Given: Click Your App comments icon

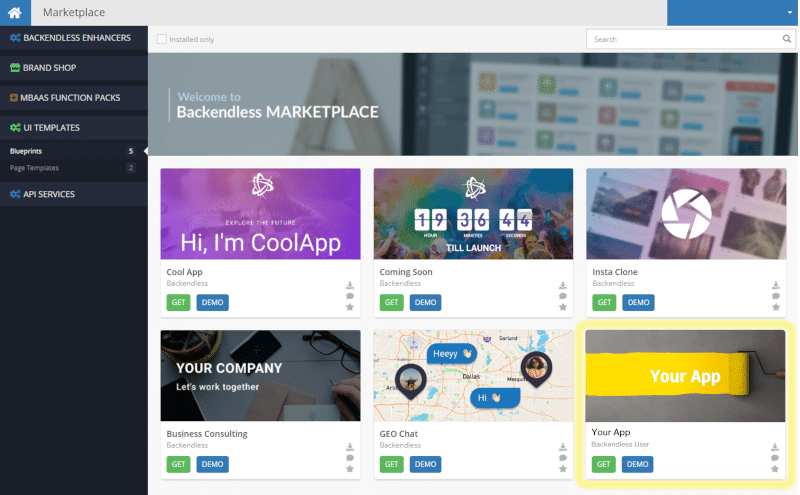Looking at the screenshot, I should [x=775, y=458].
